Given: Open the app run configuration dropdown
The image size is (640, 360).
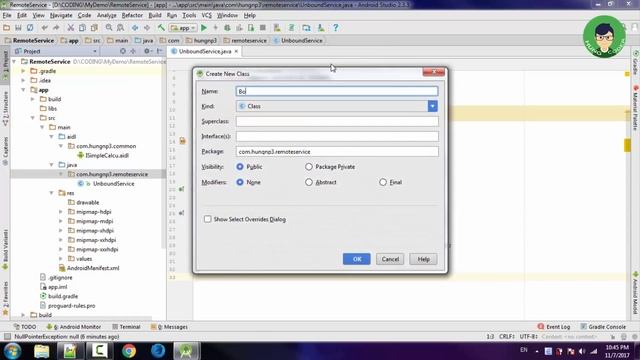Looking at the screenshot, I should coord(183,28).
